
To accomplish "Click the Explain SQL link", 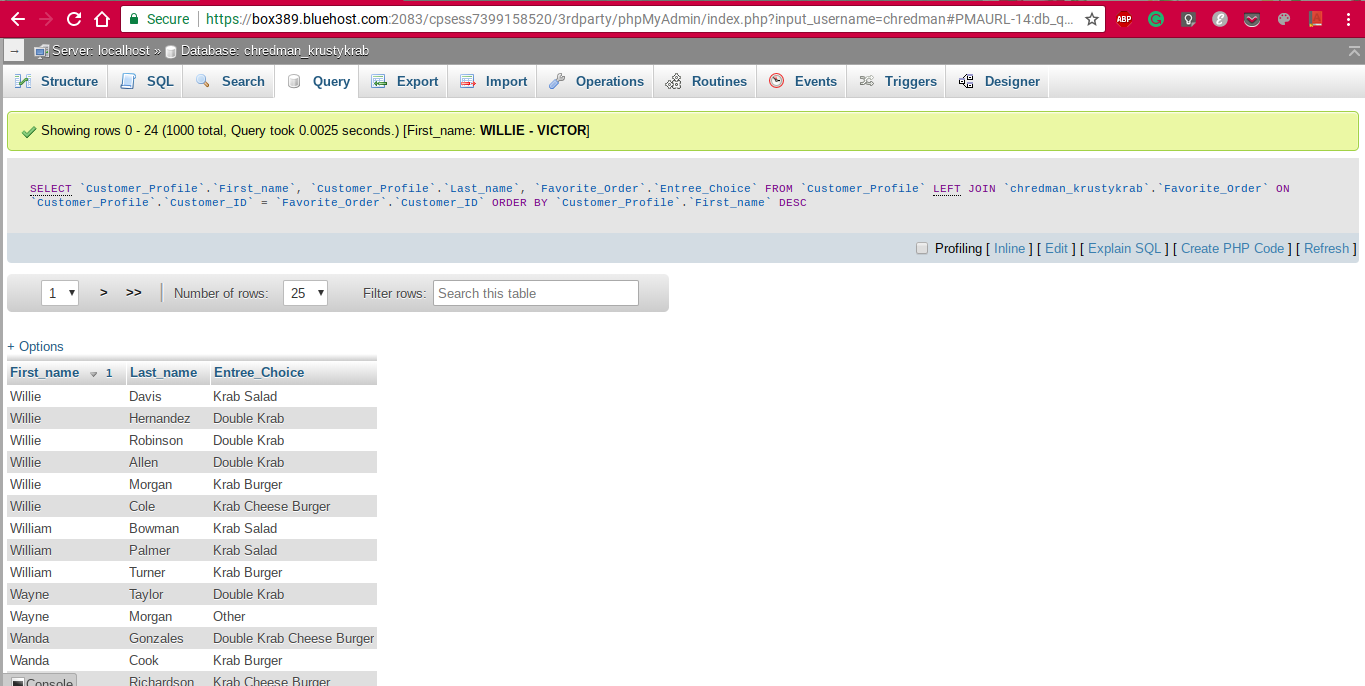I will pos(1125,249).
